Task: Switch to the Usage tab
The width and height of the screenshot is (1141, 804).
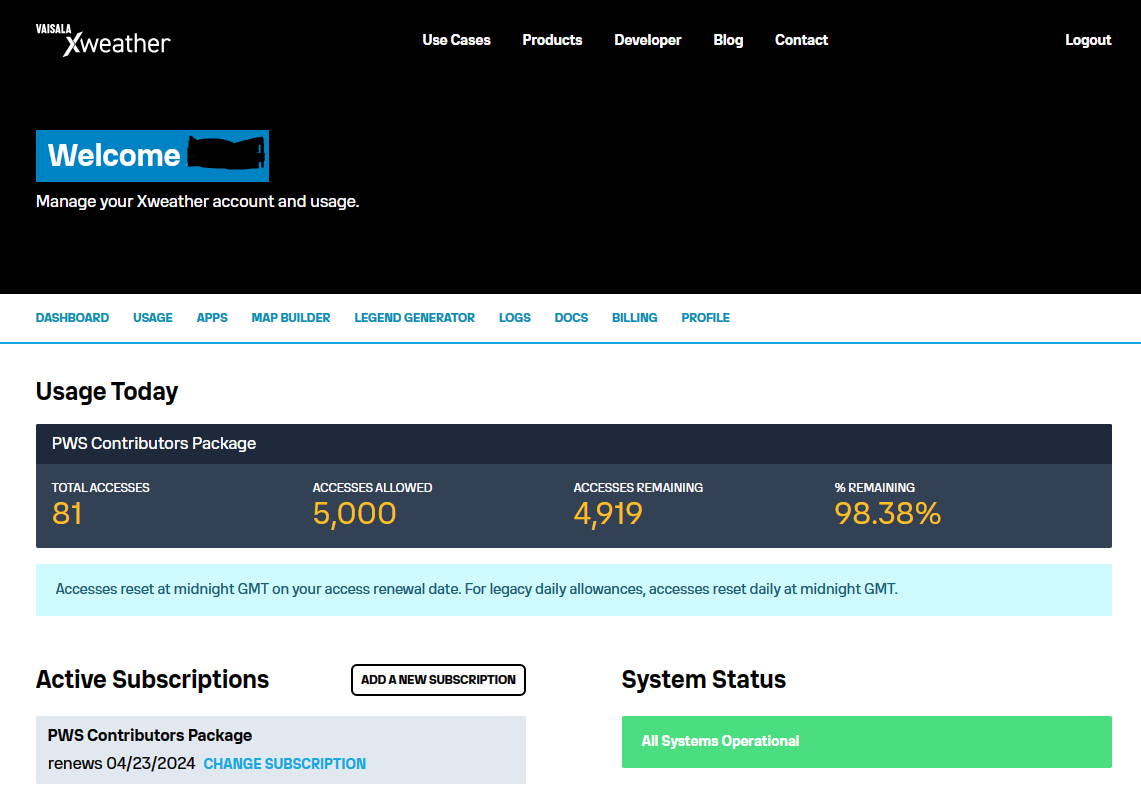Action: click(x=153, y=318)
